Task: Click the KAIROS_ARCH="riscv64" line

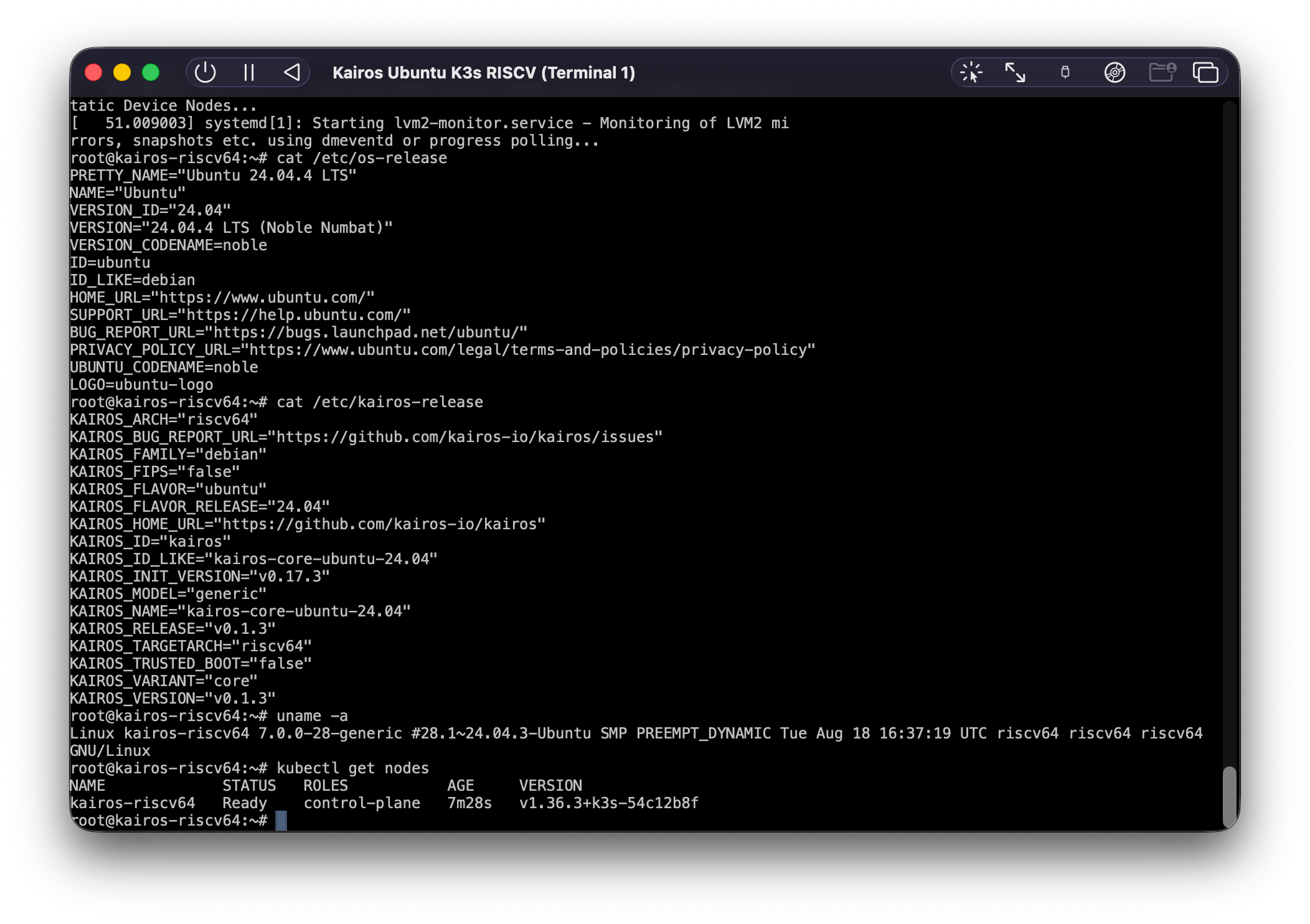Action: pos(164,420)
